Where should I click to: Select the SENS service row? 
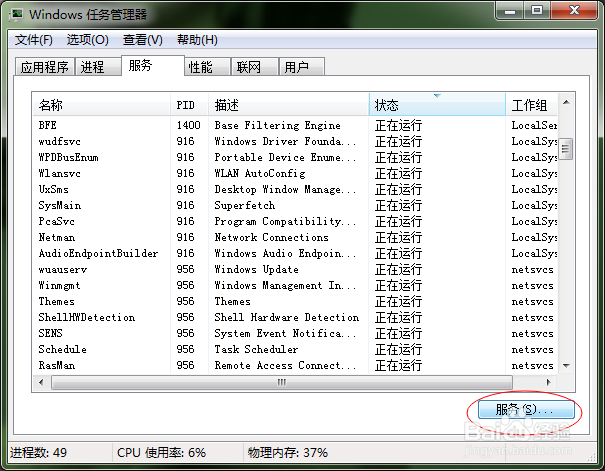(295, 333)
